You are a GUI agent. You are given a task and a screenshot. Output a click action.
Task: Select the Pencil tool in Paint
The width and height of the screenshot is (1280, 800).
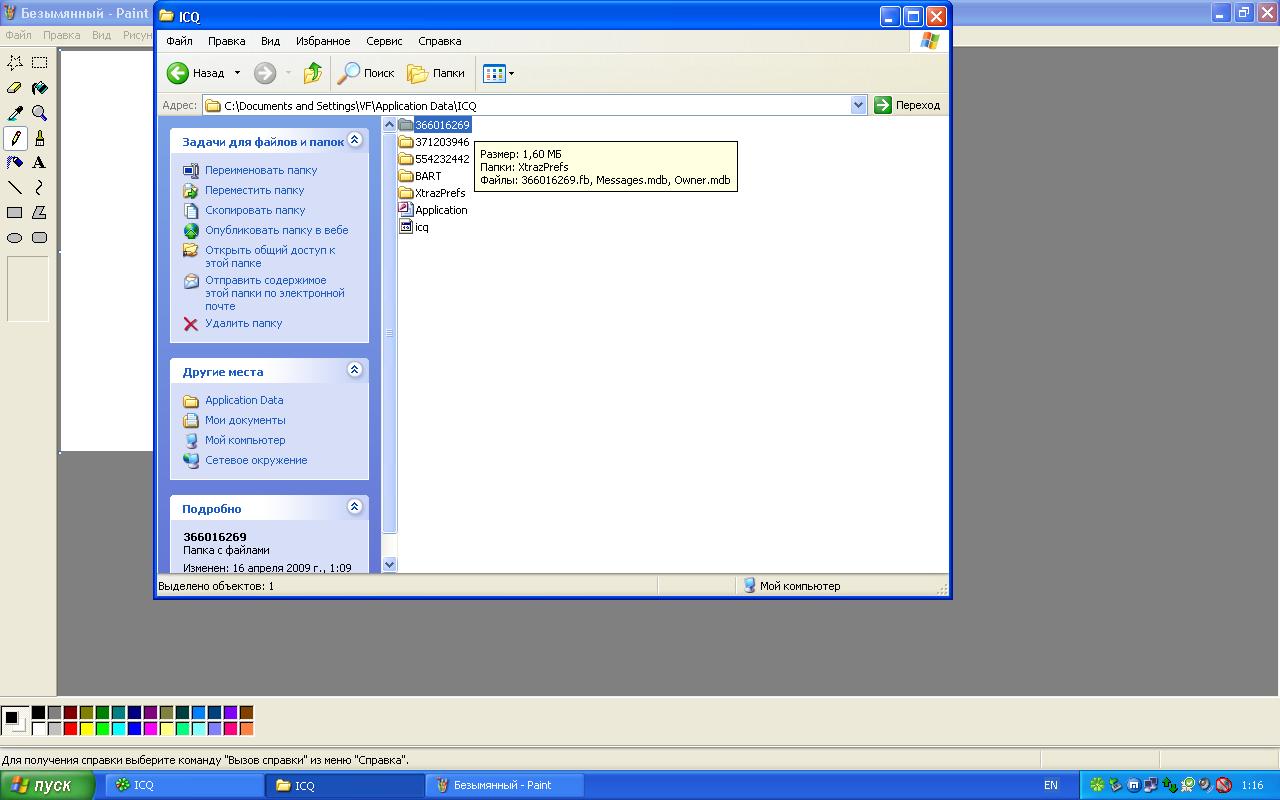[15, 138]
